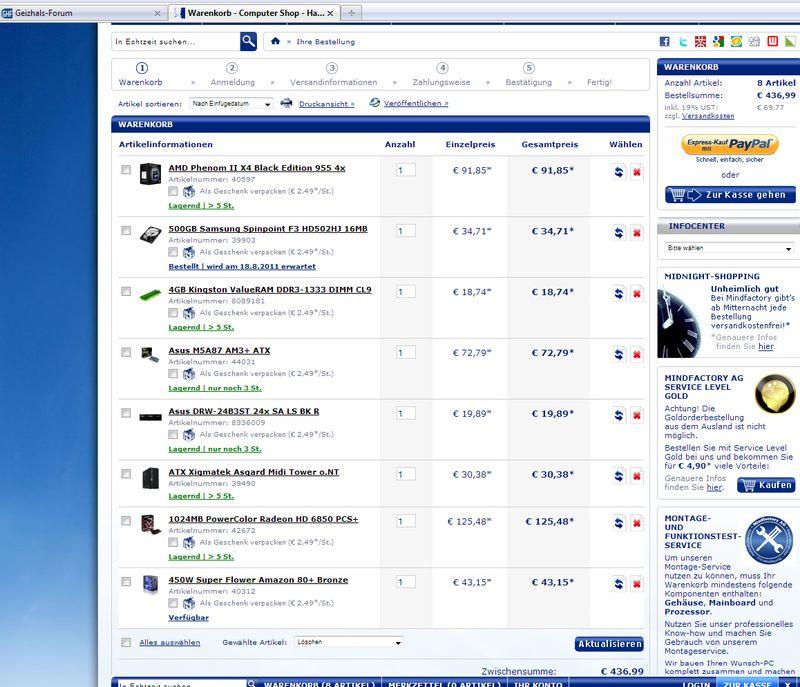Open a new browser tab

coord(351,13)
